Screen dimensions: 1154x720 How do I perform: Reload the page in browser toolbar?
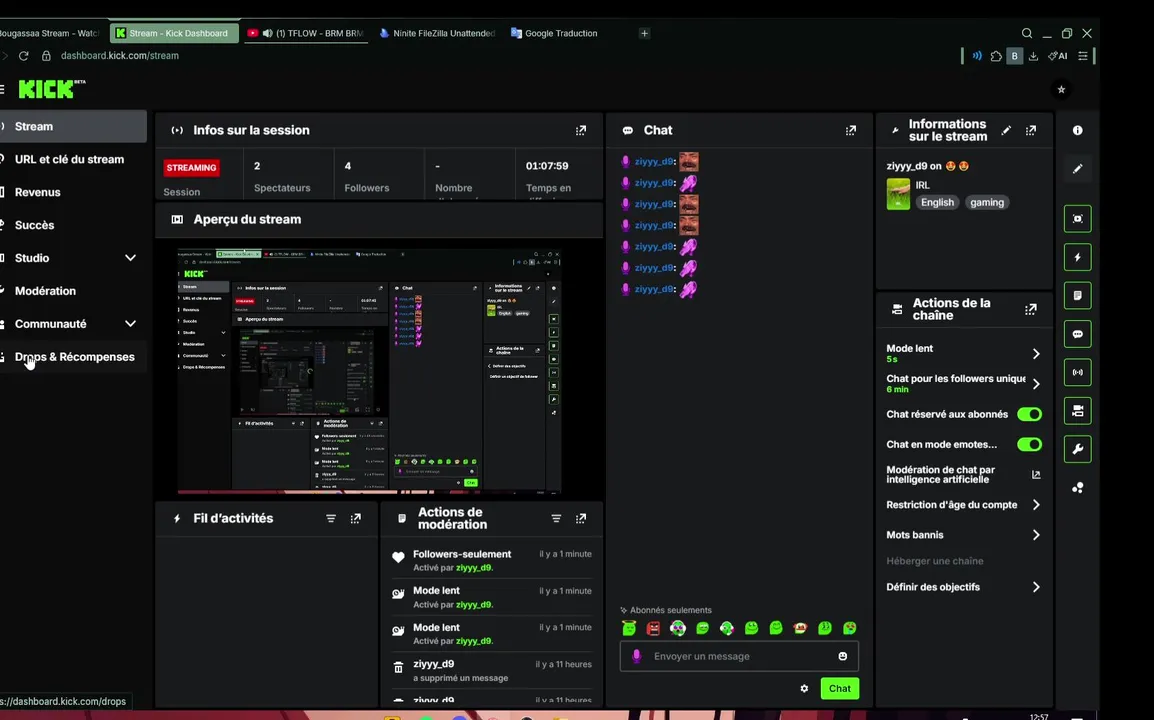click(x=24, y=56)
